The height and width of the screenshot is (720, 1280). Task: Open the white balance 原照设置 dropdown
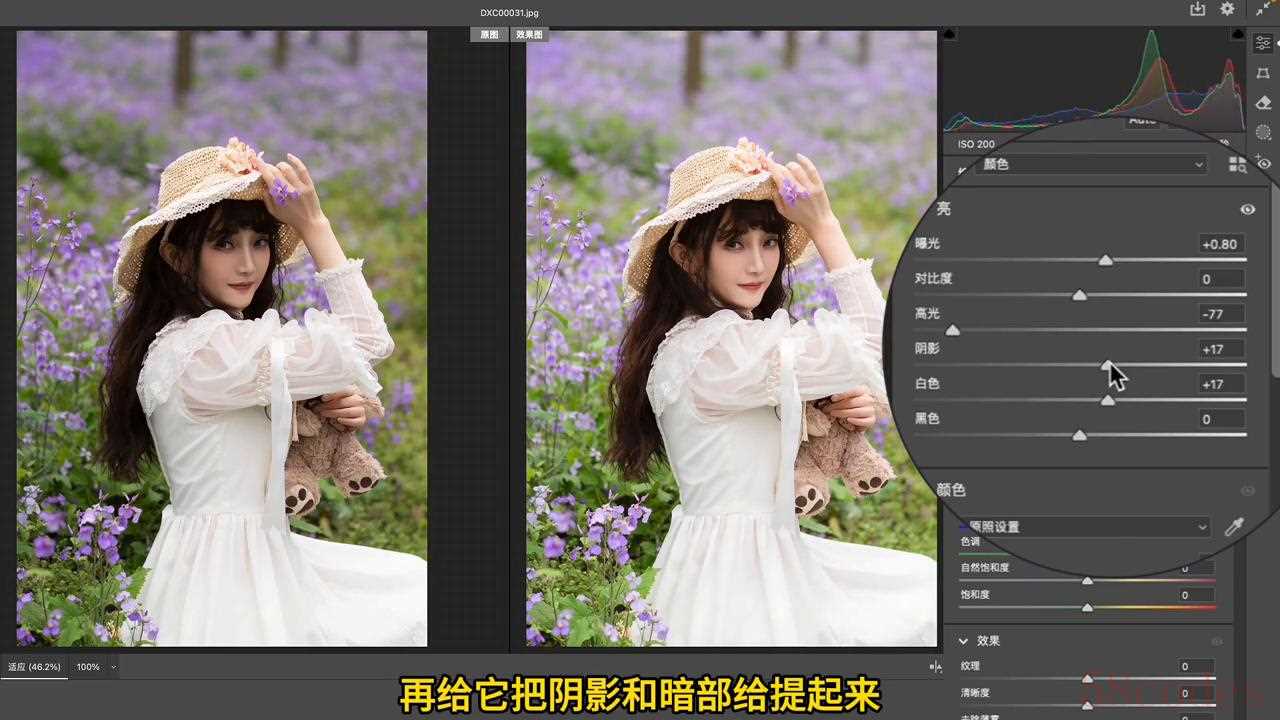tap(1085, 527)
